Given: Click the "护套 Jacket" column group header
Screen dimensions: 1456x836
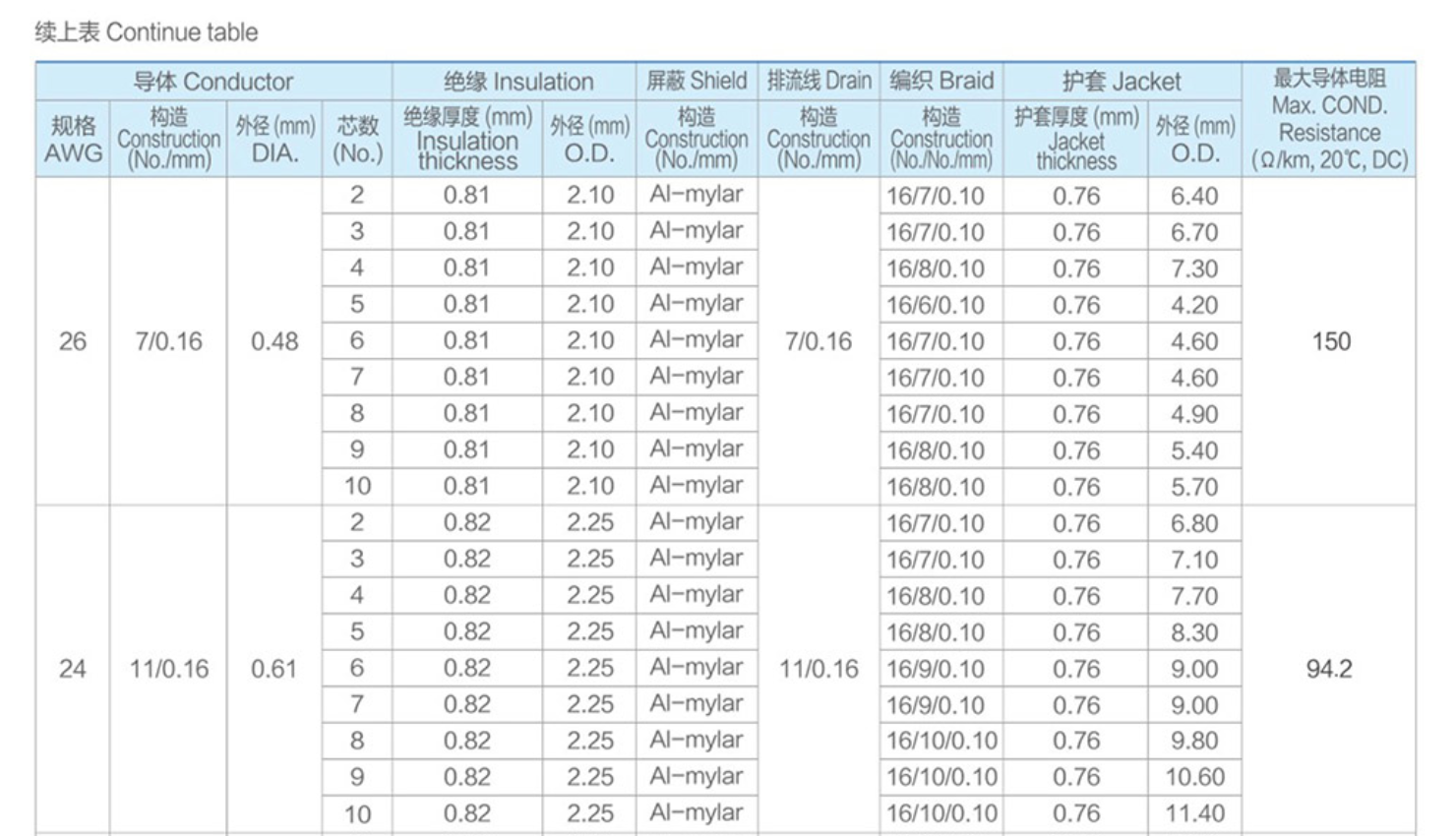Looking at the screenshot, I should point(1122,82).
